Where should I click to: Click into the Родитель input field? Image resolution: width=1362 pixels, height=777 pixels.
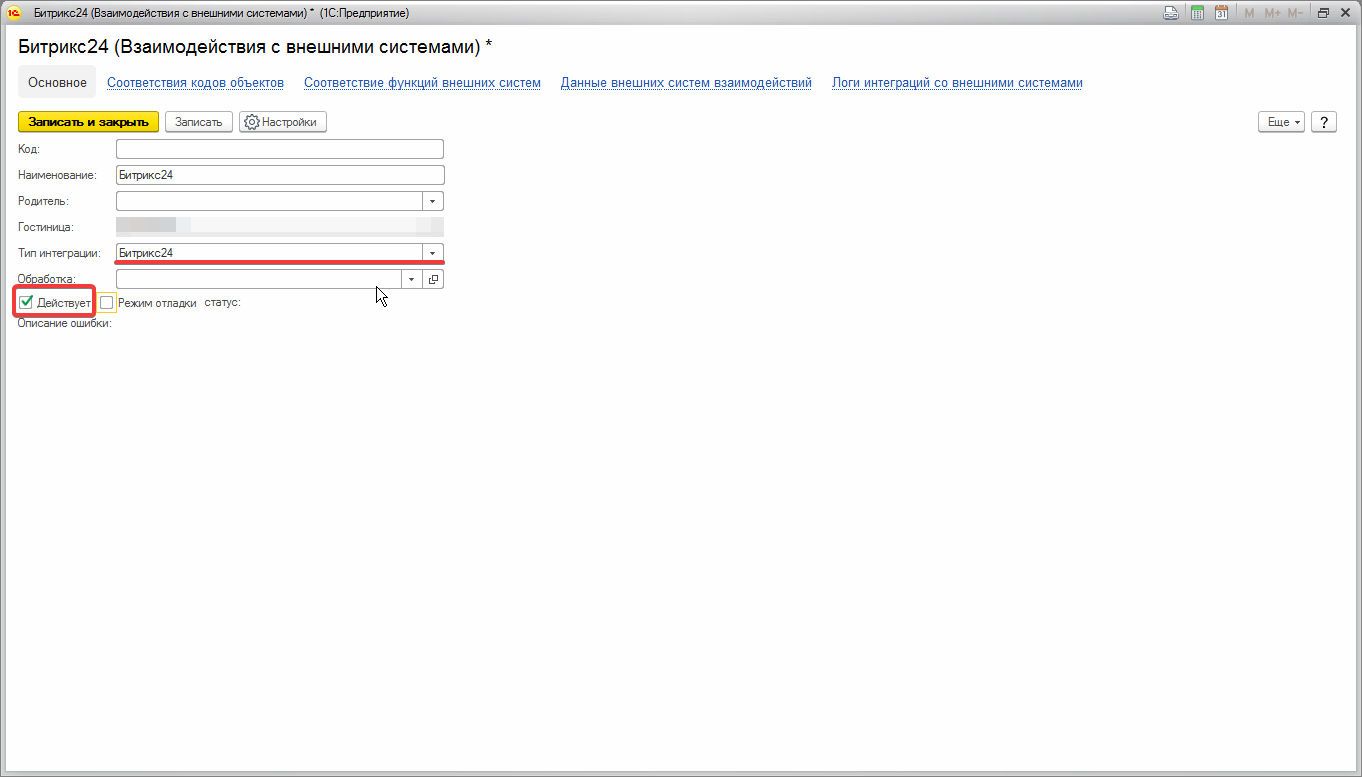tap(270, 201)
